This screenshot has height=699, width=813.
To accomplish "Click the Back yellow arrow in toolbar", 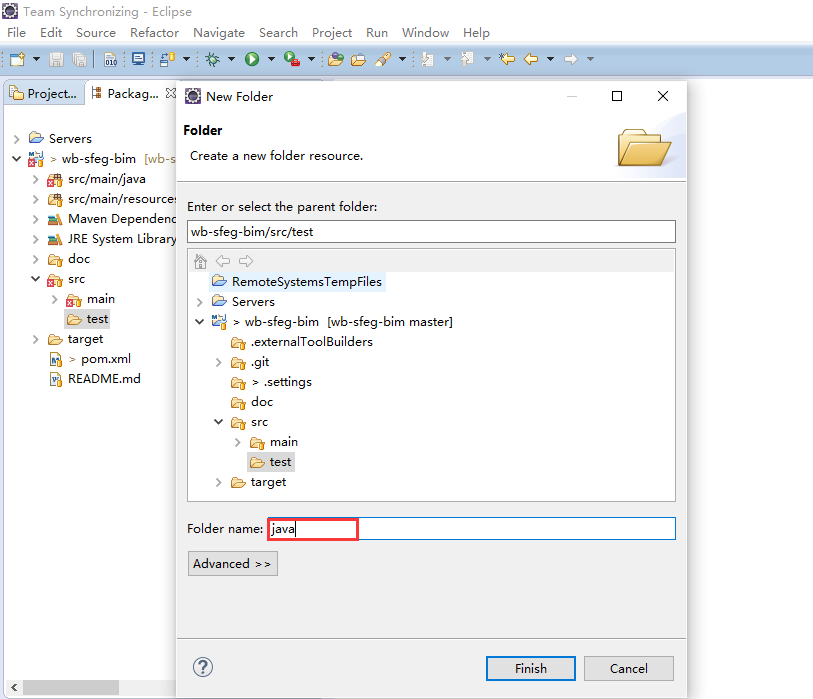I will click(531, 59).
